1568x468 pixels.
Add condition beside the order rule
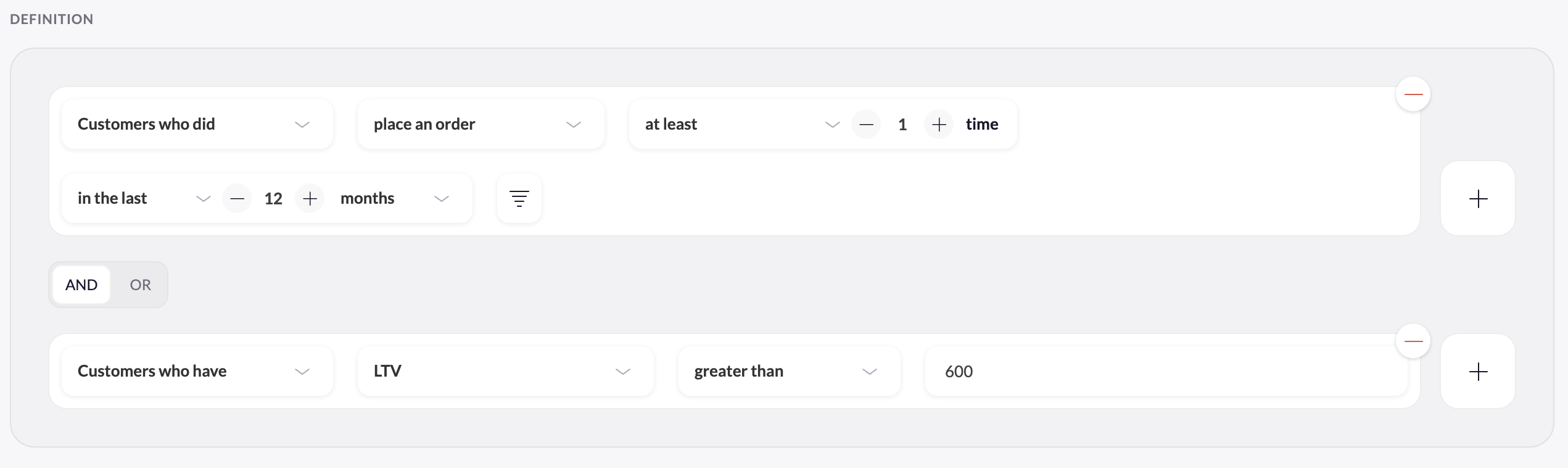tap(1478, 198)
